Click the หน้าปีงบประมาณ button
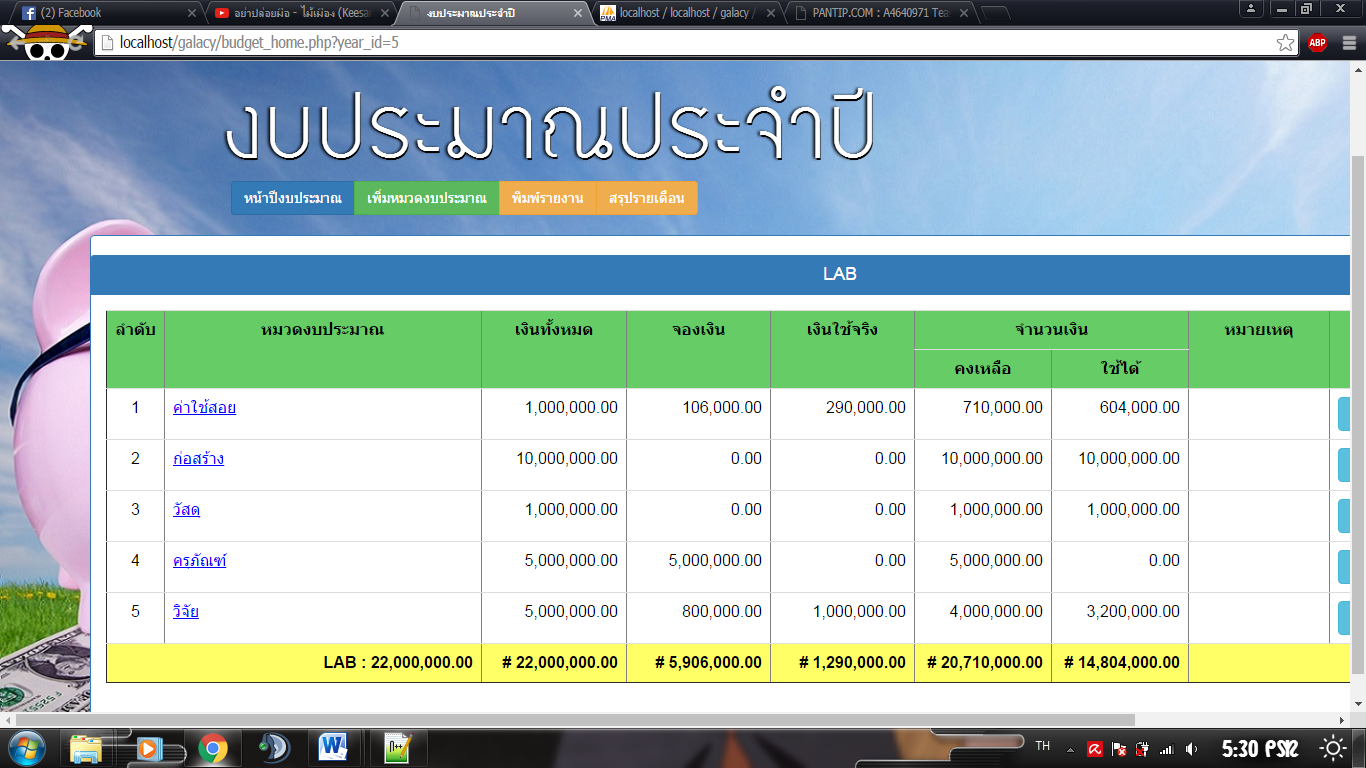The width and height of the screenshot is (1366, 768). (x=293, y=198)
